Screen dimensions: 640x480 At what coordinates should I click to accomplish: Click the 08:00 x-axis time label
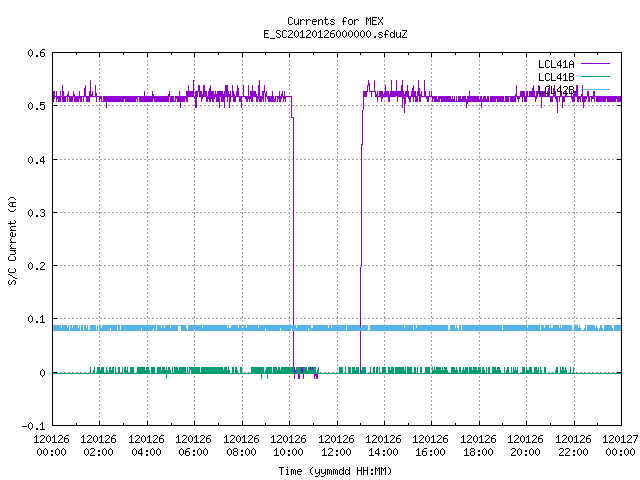(241, 452)
